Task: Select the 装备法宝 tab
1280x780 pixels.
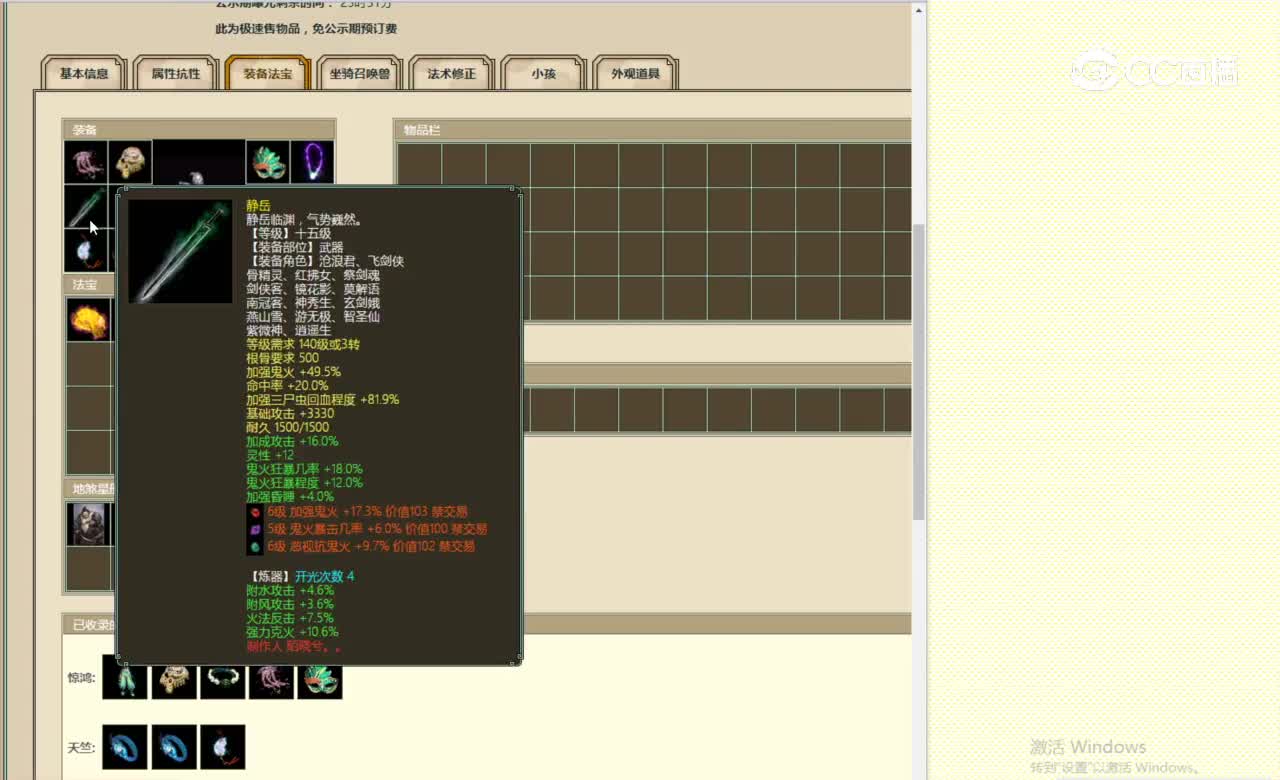Action: pos(268,73)
